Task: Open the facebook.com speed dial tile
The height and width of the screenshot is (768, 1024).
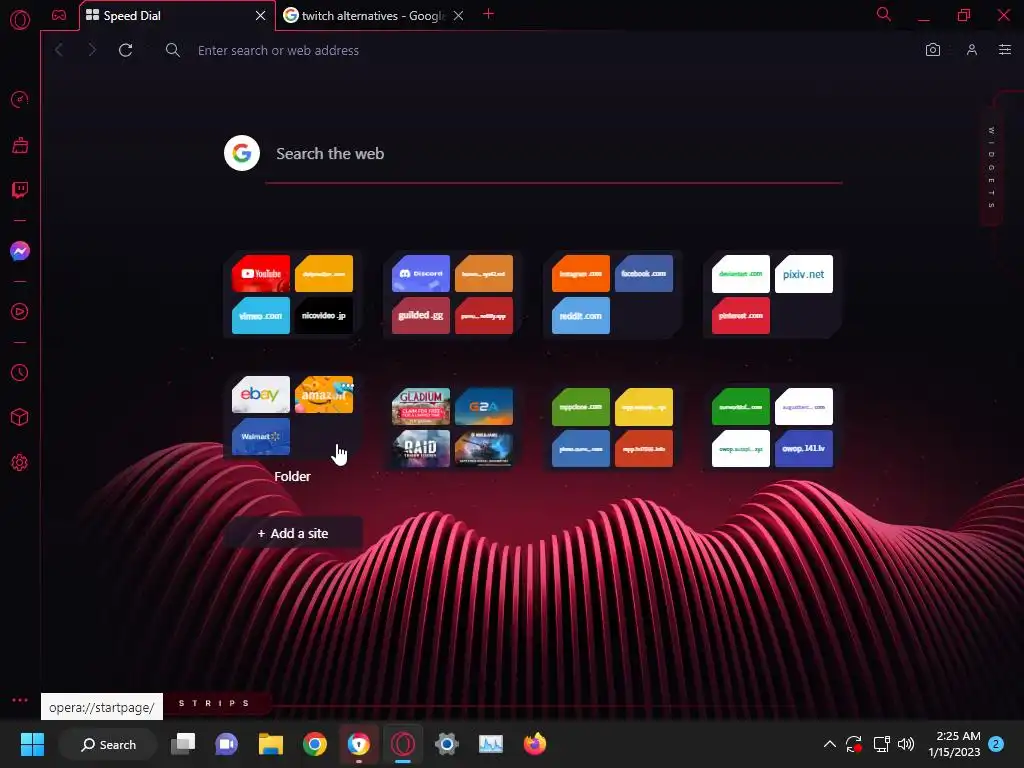Action: (x=643, y=274)
